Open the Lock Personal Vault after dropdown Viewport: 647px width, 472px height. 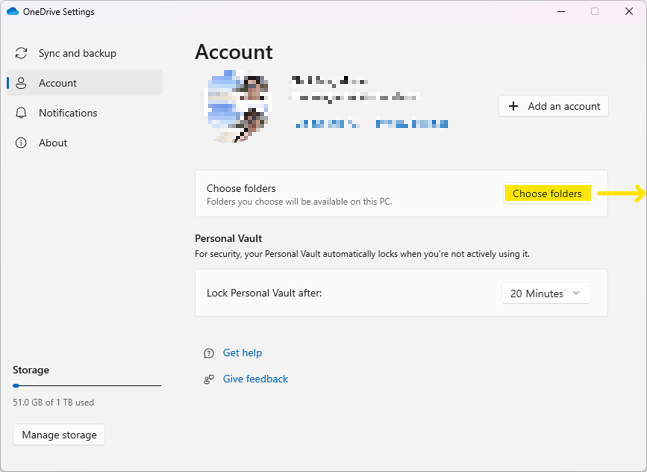tap(546, 293)
